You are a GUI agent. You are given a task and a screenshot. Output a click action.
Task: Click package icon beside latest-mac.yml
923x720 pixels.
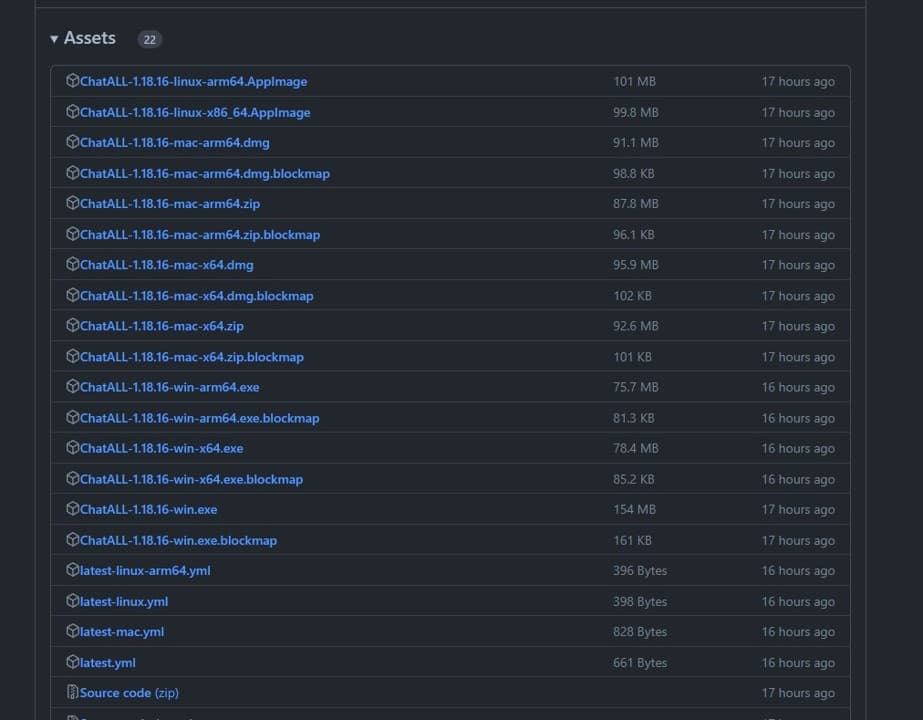72,631
